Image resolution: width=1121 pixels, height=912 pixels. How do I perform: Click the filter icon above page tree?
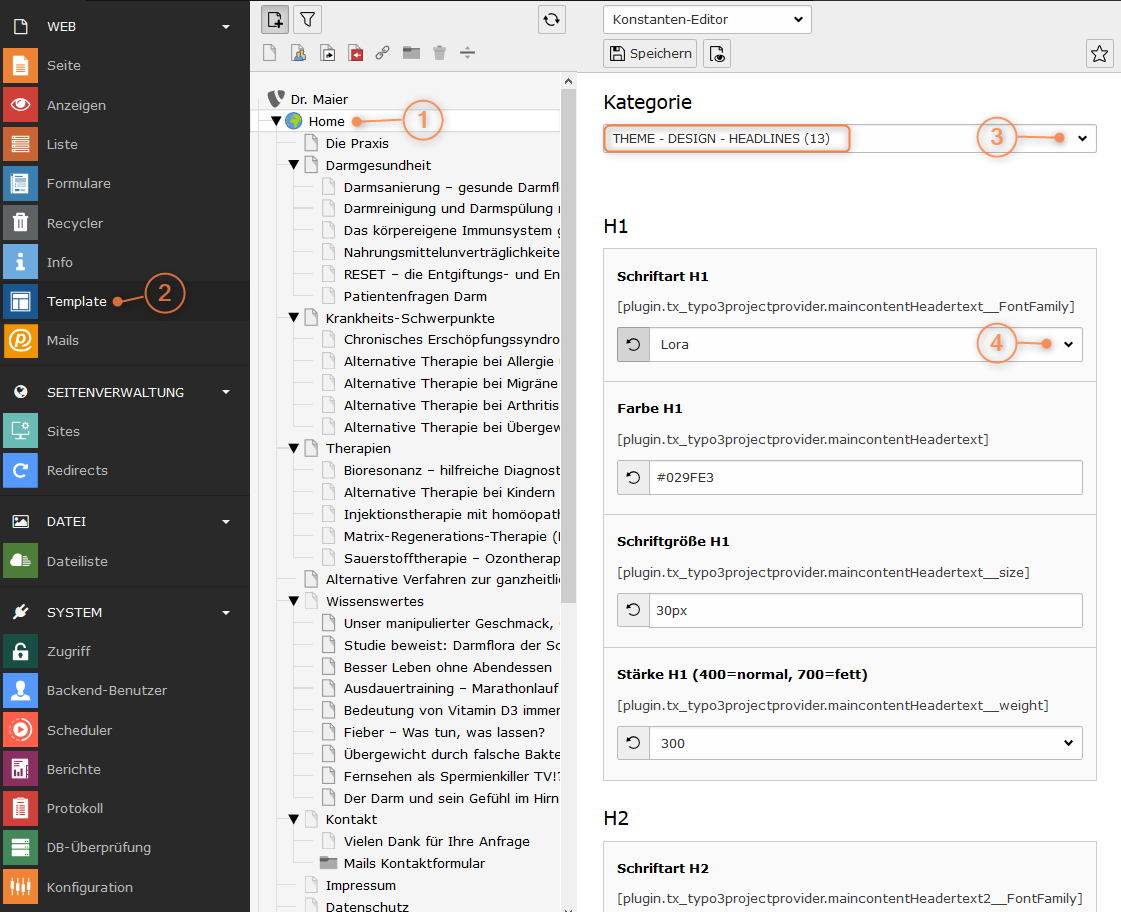[308, 19]
